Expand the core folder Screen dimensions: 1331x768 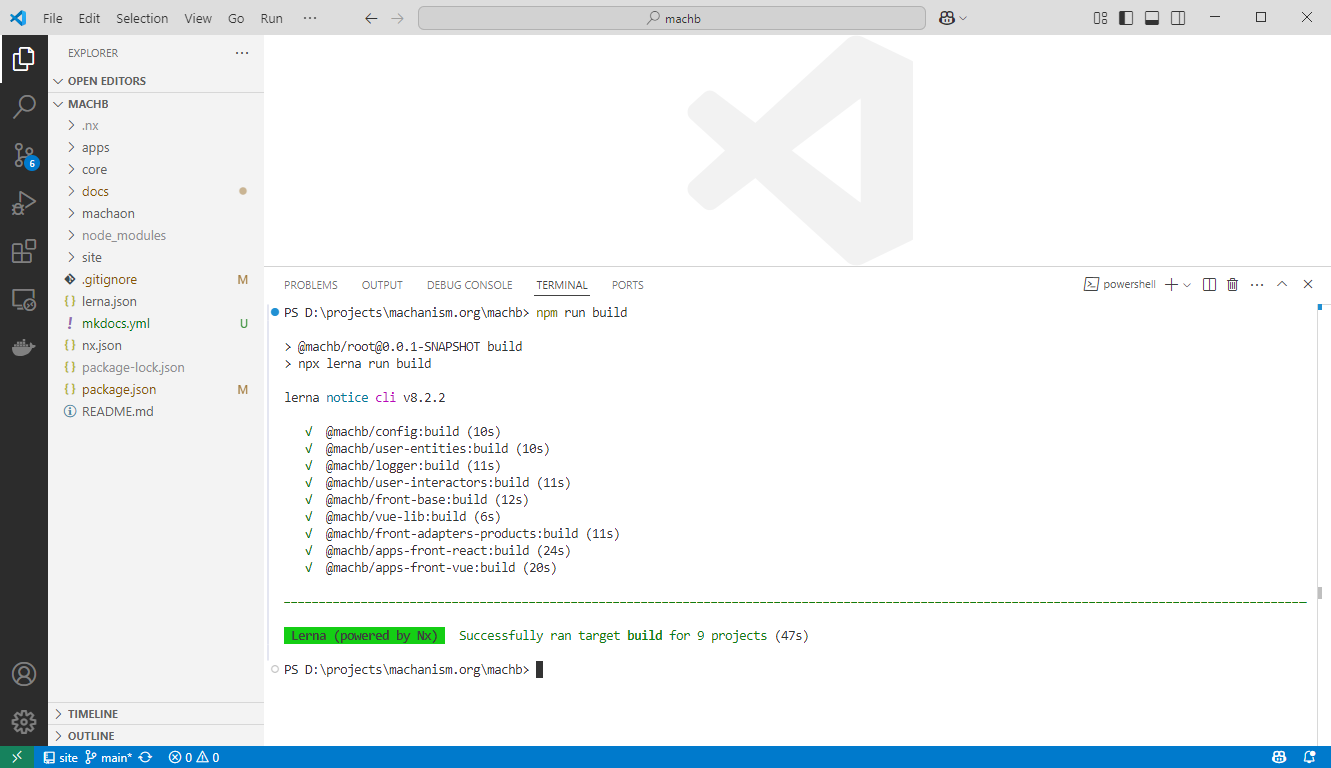tap(156, 170)
